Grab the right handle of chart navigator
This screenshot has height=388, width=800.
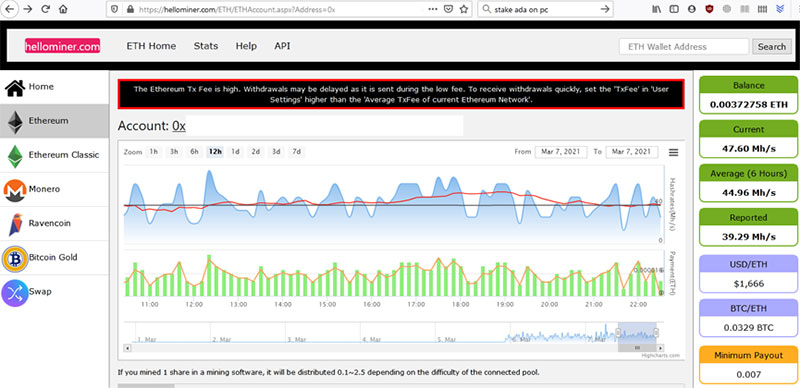(656, 333)
